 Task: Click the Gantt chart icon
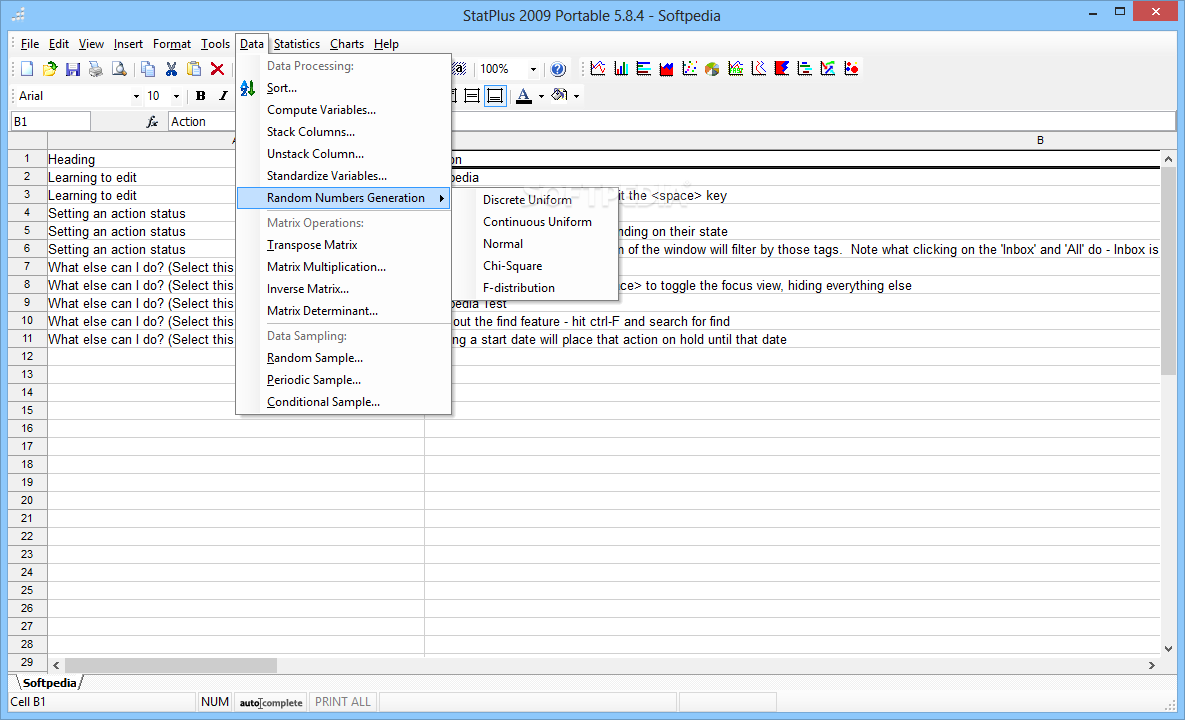coord(805,69)
